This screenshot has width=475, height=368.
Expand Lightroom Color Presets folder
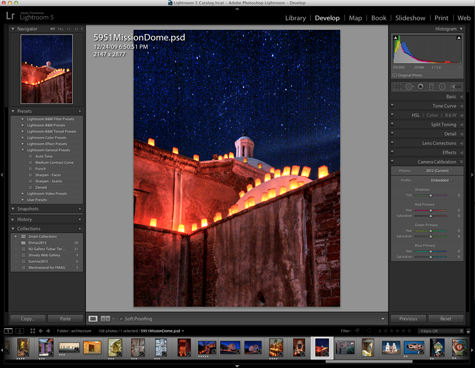(23, 138)
